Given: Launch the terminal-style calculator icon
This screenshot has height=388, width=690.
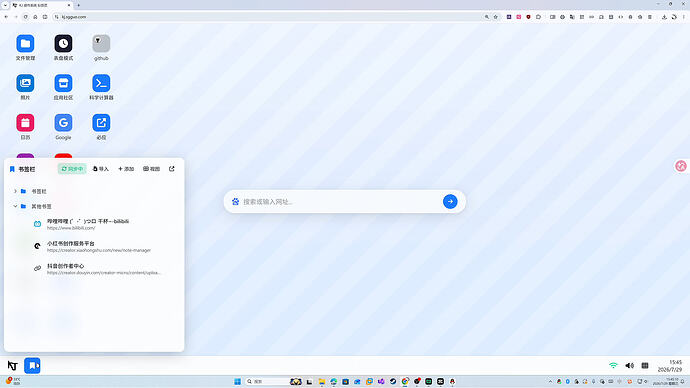Looking at the screenshot, I should 101,83.
